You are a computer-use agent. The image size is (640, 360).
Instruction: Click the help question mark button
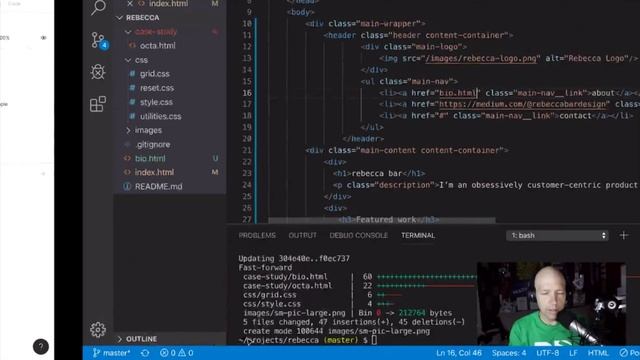coord(41,347)
